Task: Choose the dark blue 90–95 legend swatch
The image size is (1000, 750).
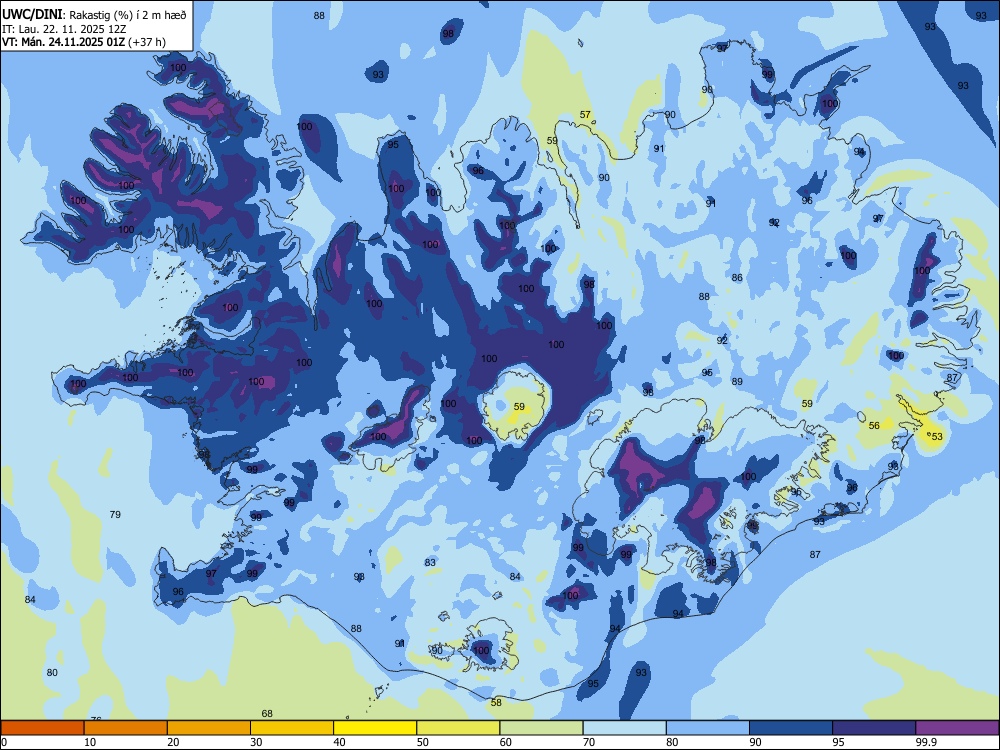Action: coord(791,728)
